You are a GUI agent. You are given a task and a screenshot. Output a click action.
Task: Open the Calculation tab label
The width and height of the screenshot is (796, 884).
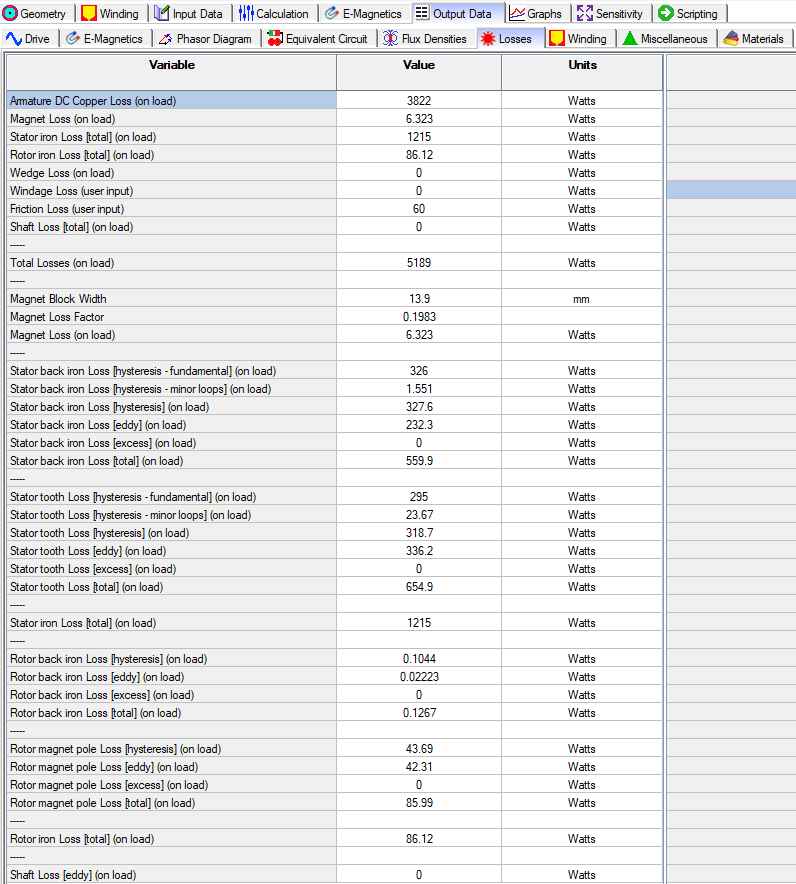282,14
